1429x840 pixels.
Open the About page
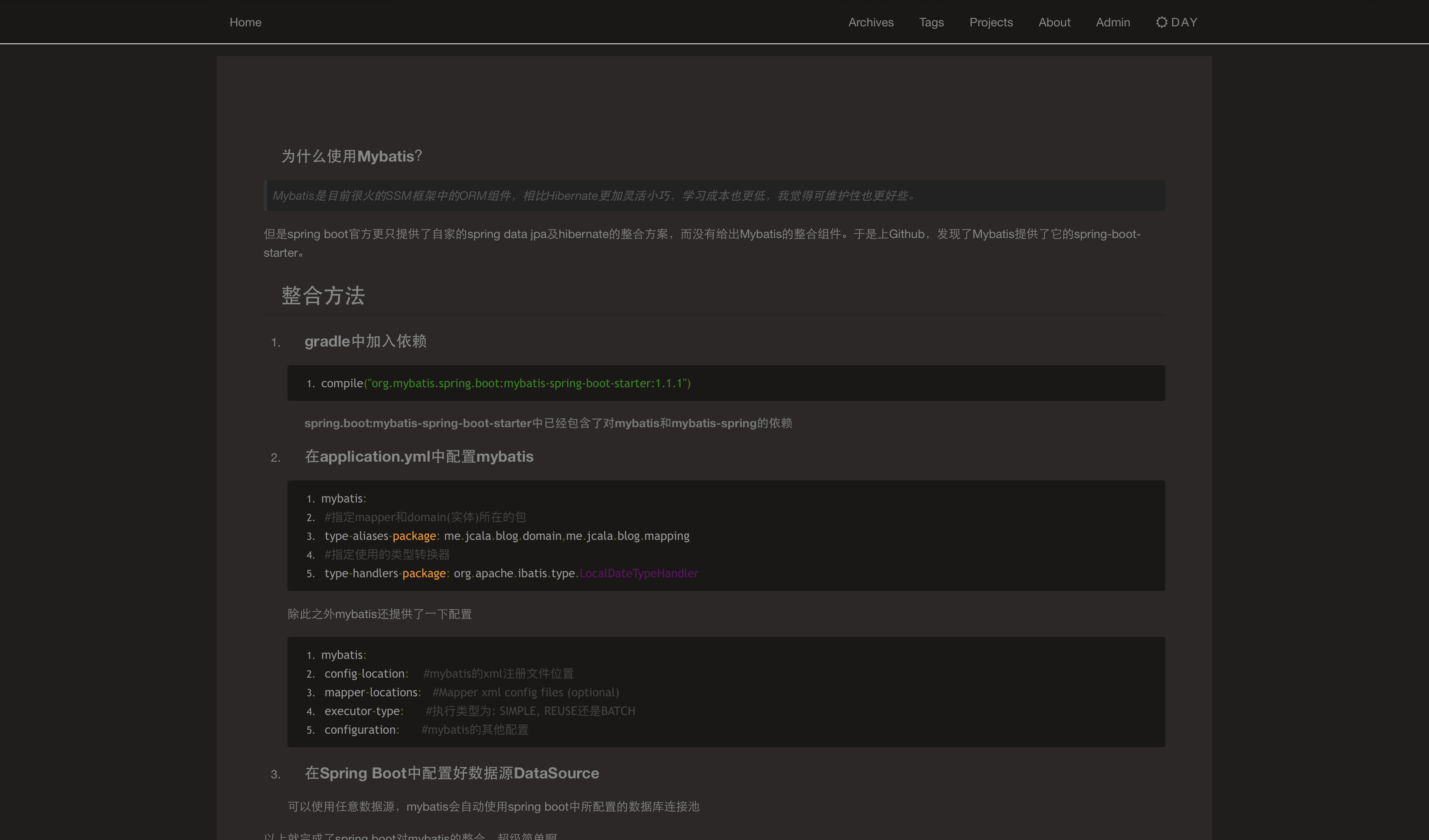pyautogui.click(x=1054, y=22)
